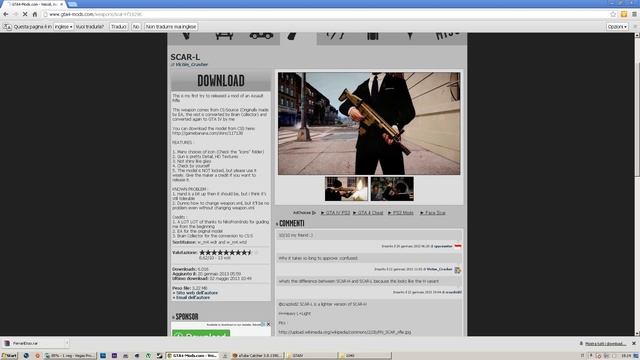Open author Mickie_Crusher profile link
Screen dimensions: 640x360
191,64
